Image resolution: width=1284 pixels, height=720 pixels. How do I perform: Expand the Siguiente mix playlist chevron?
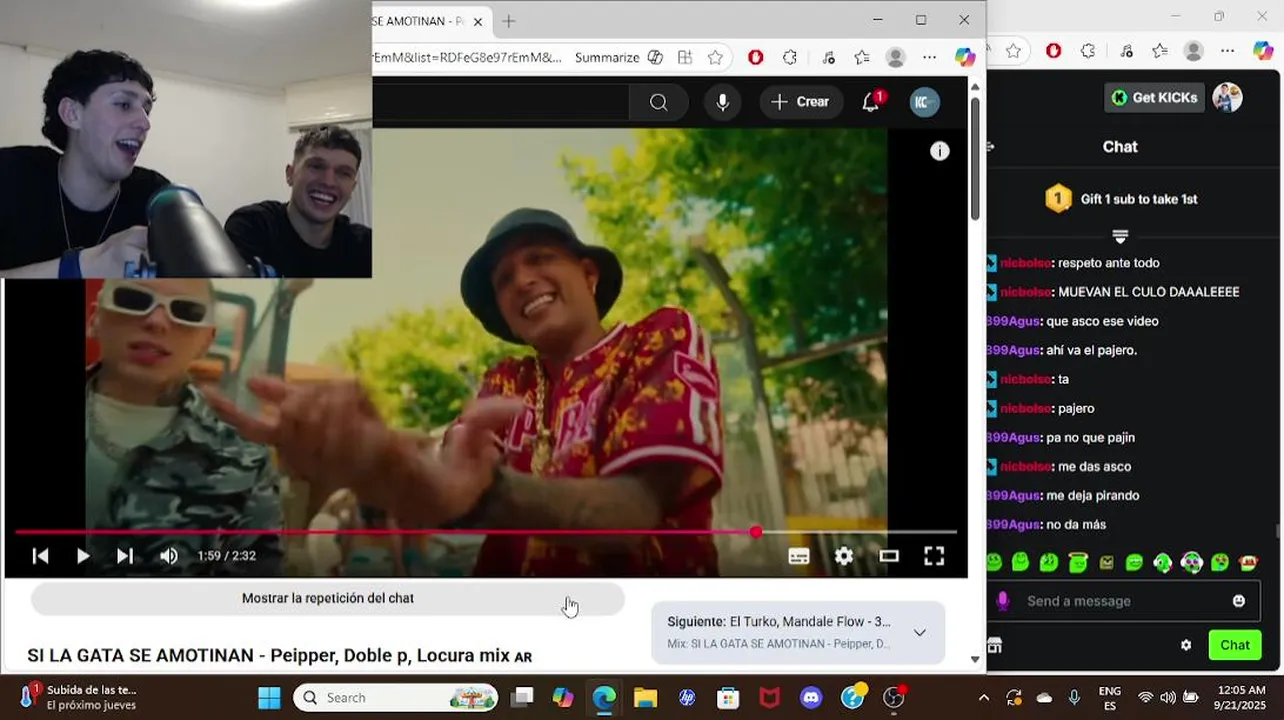coord(919,632)
